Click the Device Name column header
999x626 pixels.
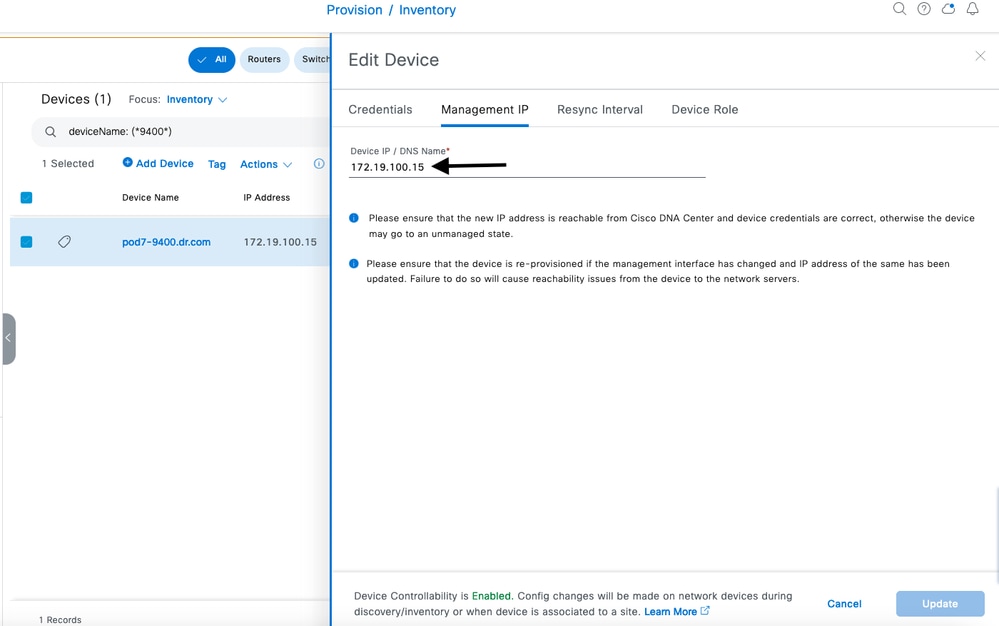(x=150, y=197)
